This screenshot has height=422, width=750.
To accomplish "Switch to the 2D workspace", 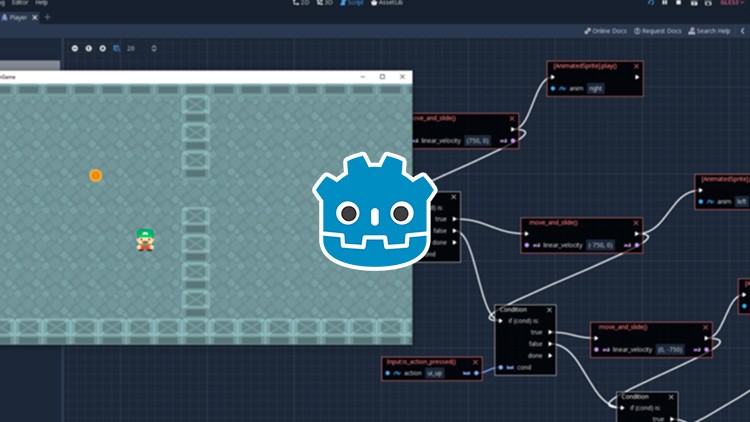I will click(301, 3).
